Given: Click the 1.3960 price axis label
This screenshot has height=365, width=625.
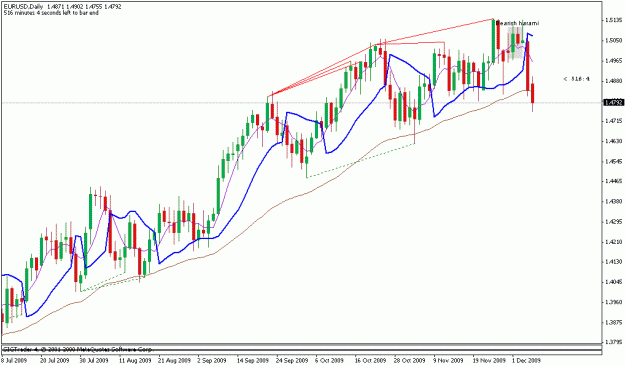Looking at the screenshot, I should [614, 302].
